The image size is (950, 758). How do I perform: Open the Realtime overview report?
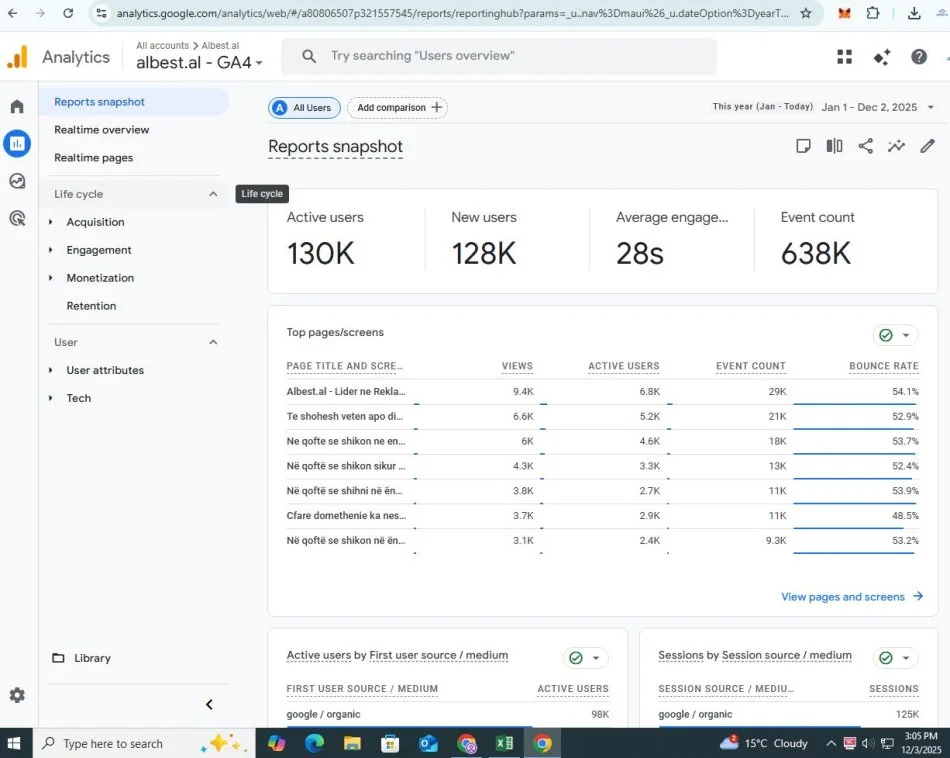coord(101,129)
